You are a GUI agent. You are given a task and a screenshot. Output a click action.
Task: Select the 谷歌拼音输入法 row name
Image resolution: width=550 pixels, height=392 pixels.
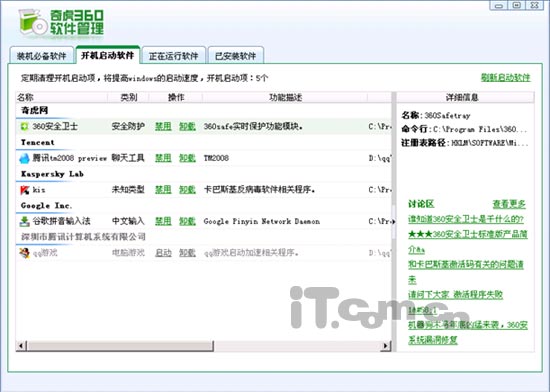pyautogui.click(x=61, y=221)
